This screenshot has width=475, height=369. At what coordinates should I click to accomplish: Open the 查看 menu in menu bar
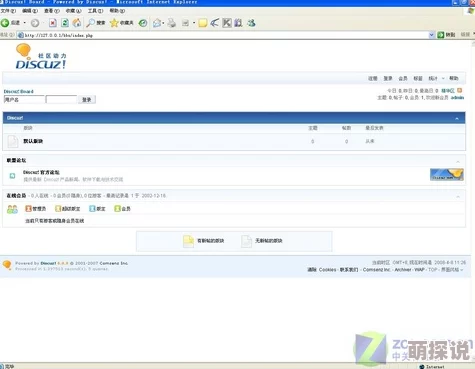(x=52, y=11)
